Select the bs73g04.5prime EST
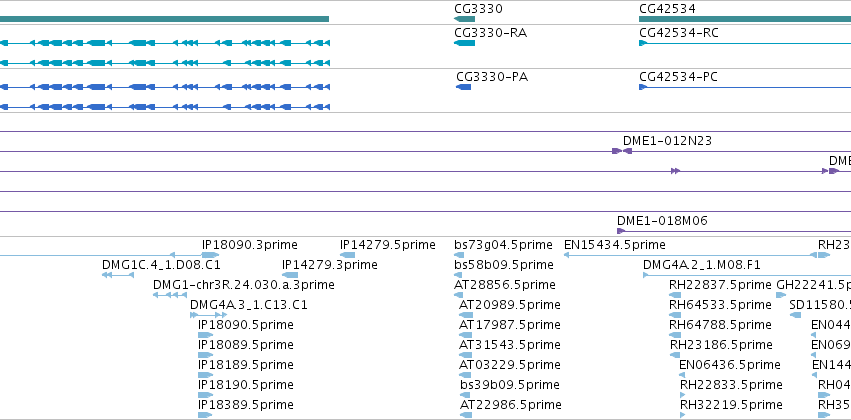The image size is (851, 420). pos(460,255)
